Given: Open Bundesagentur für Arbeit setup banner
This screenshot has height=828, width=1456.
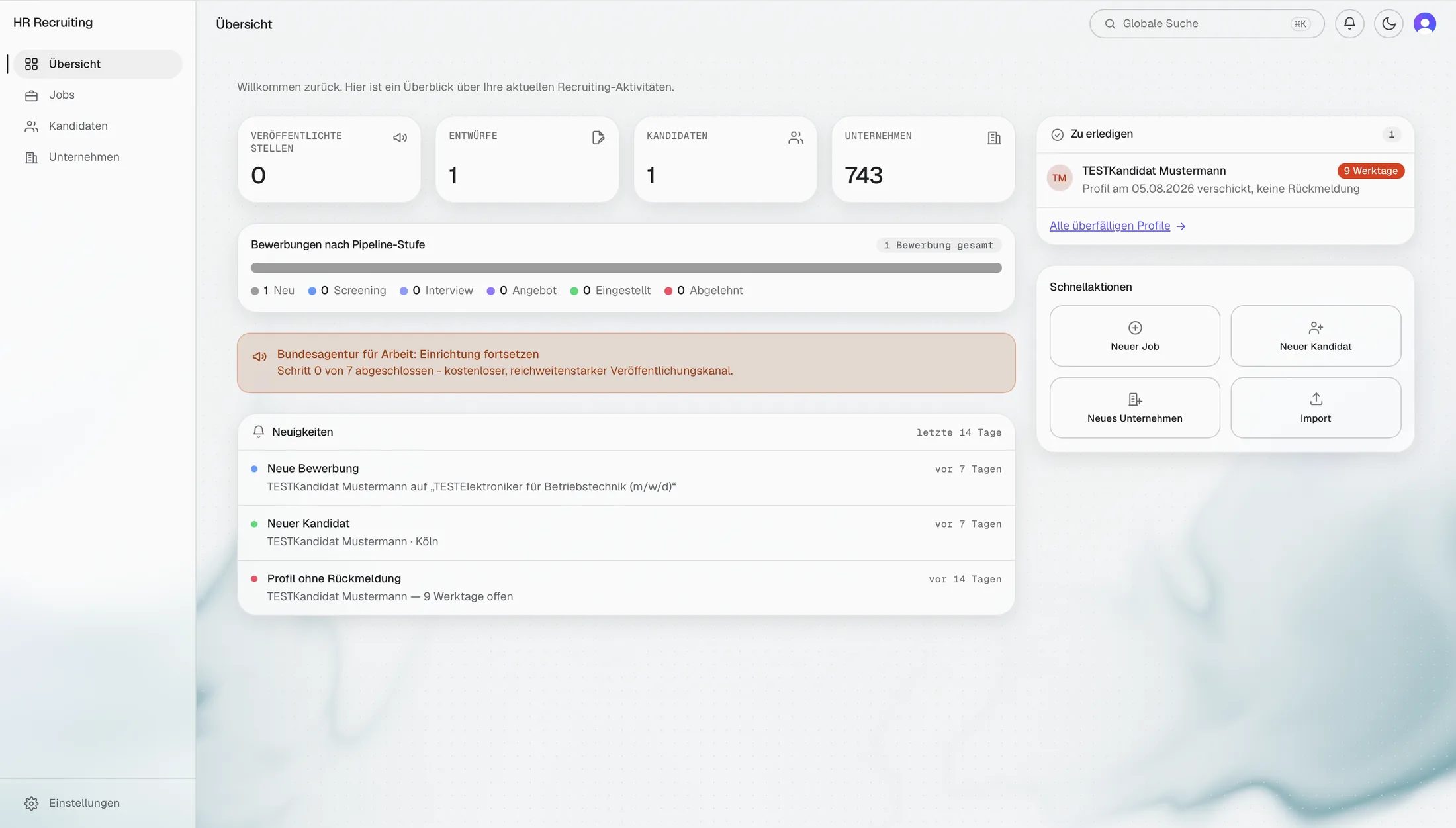Looking at the screenshot, I should tap(626, 363).
